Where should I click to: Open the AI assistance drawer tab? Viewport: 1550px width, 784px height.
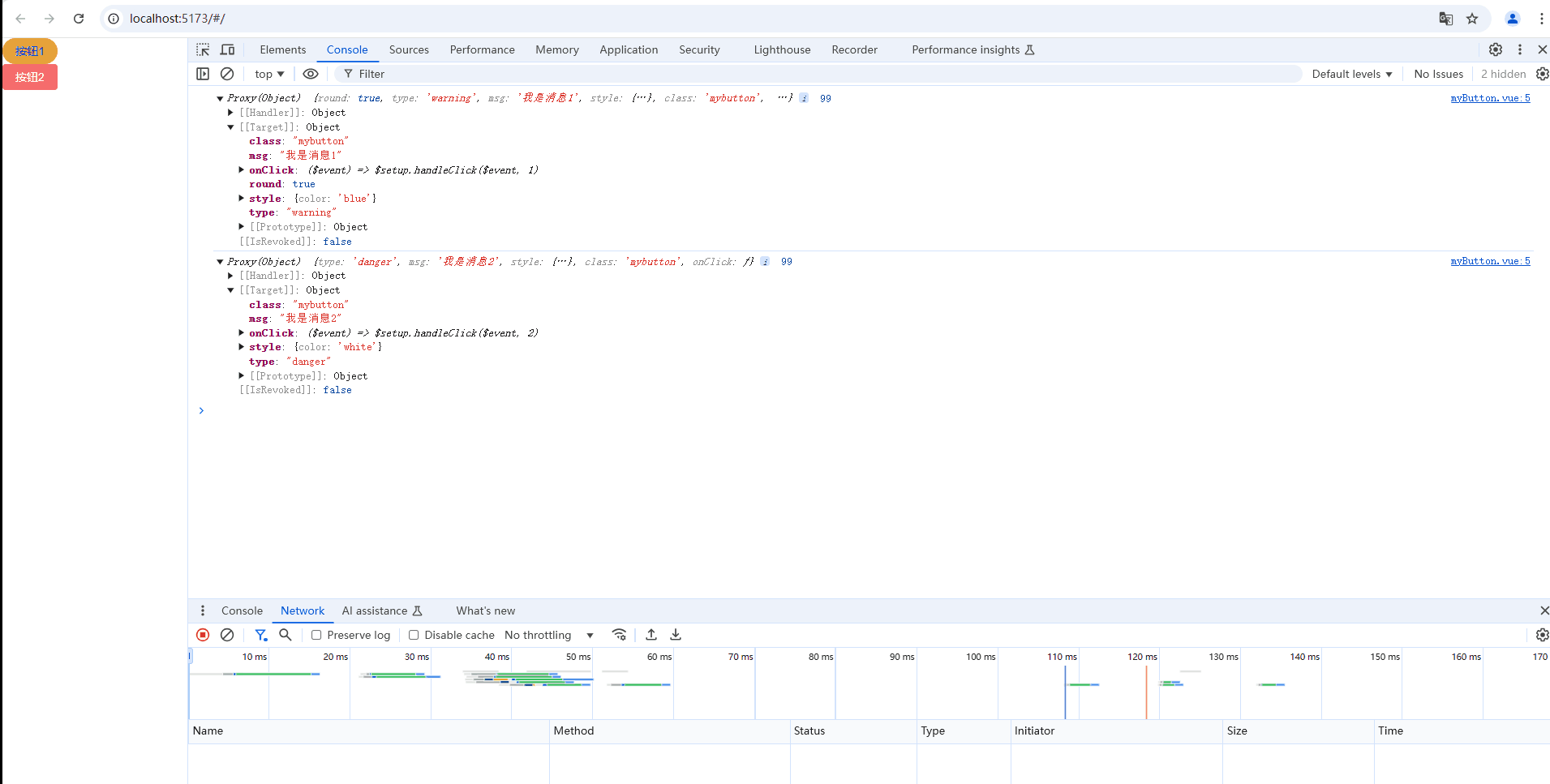coord(382,610)
